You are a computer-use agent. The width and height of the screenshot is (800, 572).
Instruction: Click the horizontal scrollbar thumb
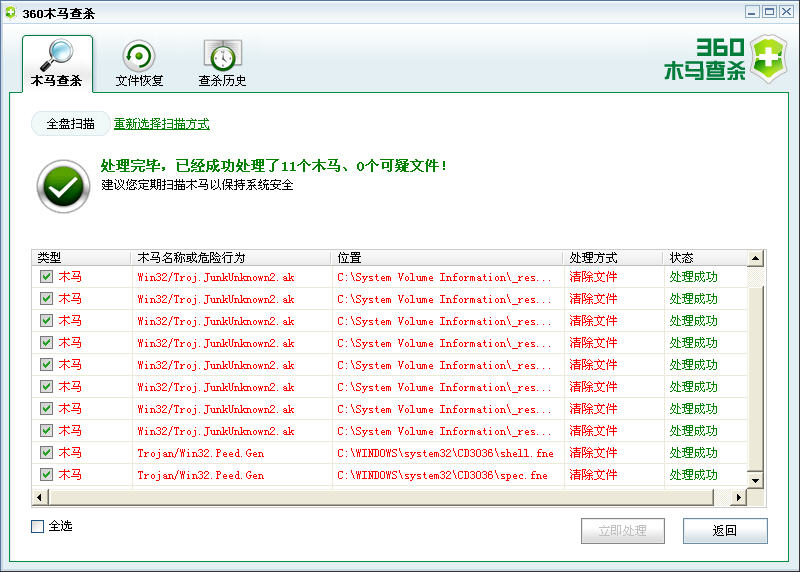[x=381, y=497]
